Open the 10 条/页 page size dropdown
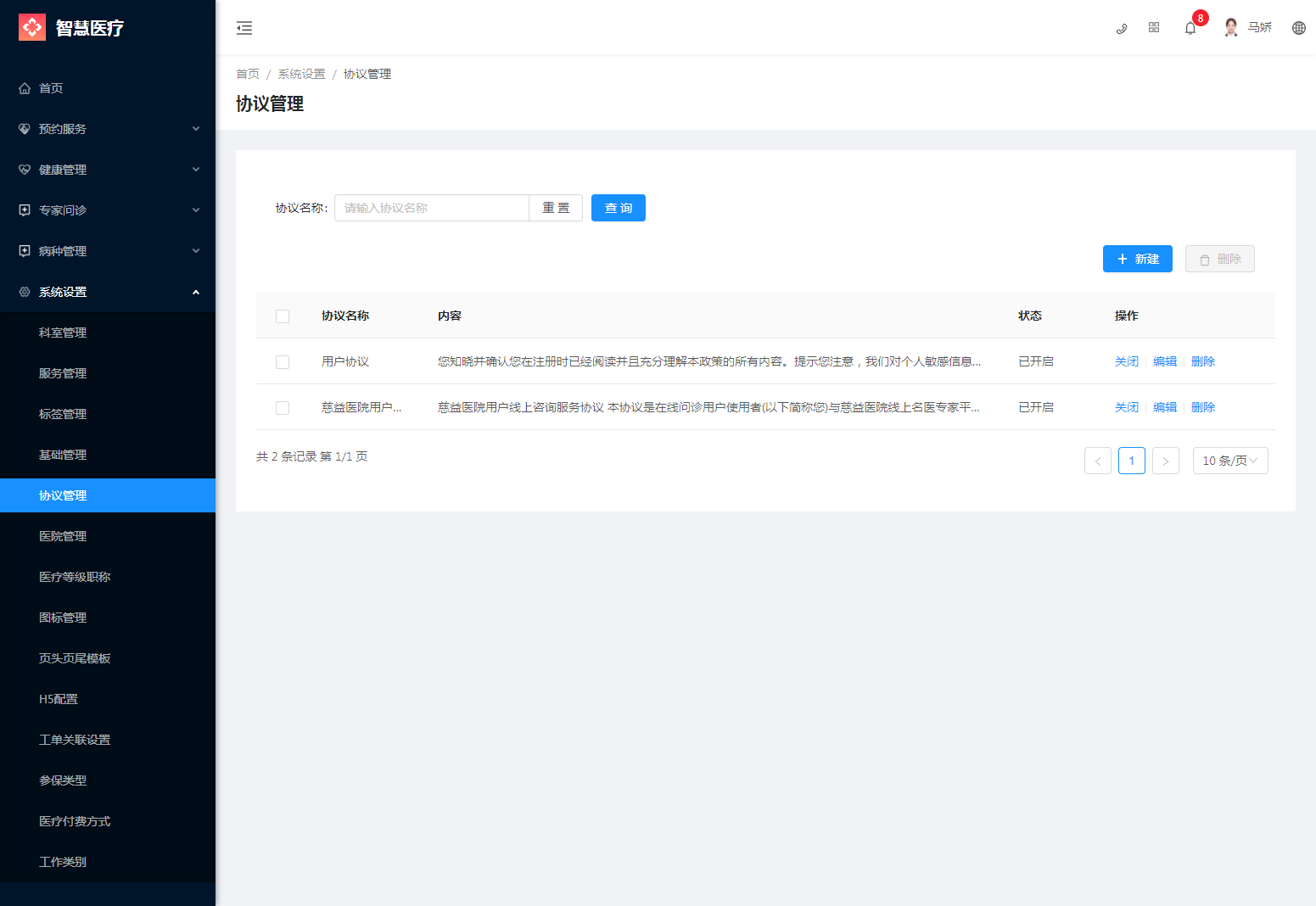Viewport: 1316px width, 906px height. click(x=1230, y=461)
